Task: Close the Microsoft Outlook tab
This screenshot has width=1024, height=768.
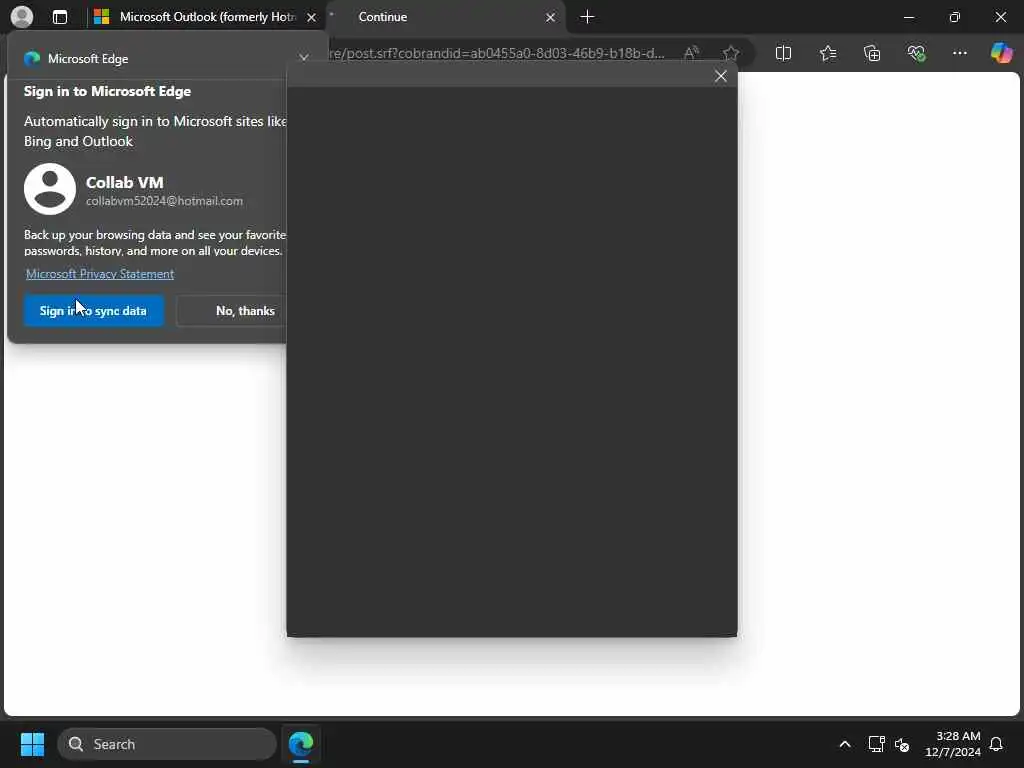Action: coord(312,18)
